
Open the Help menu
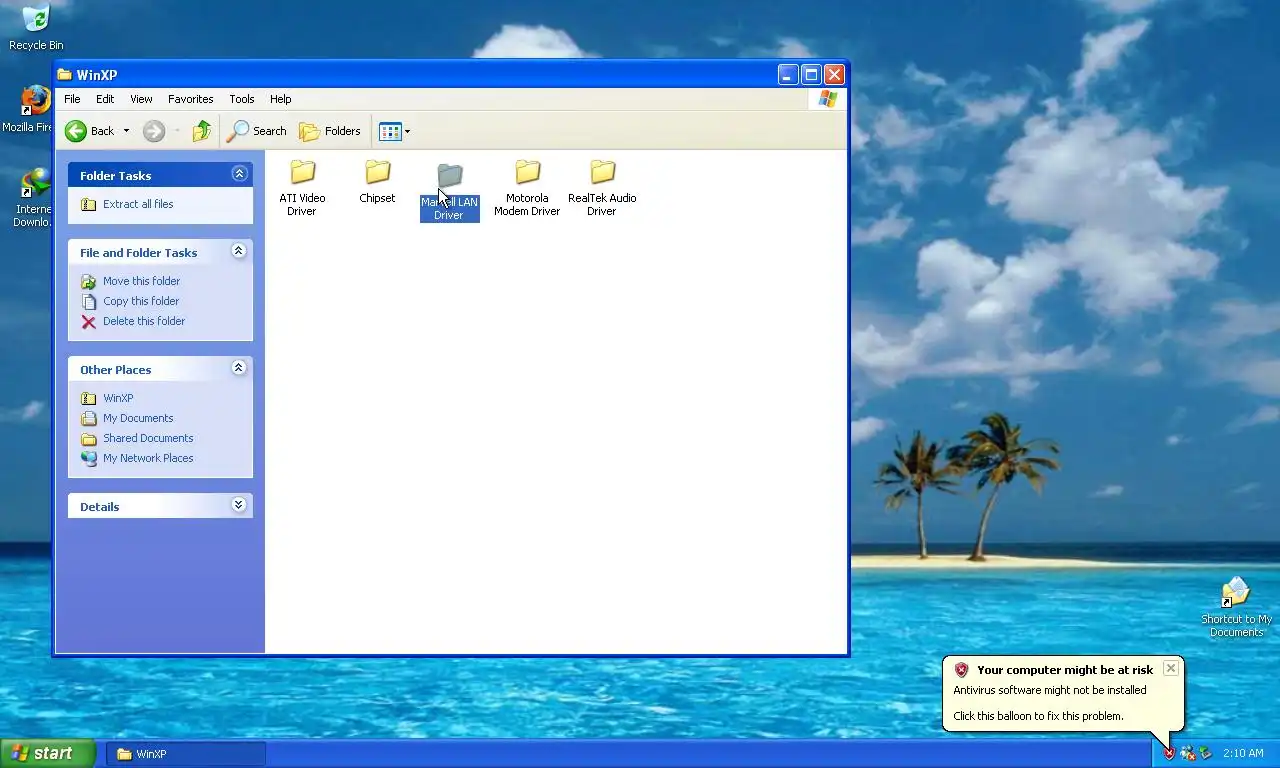[x=281, y=99]
